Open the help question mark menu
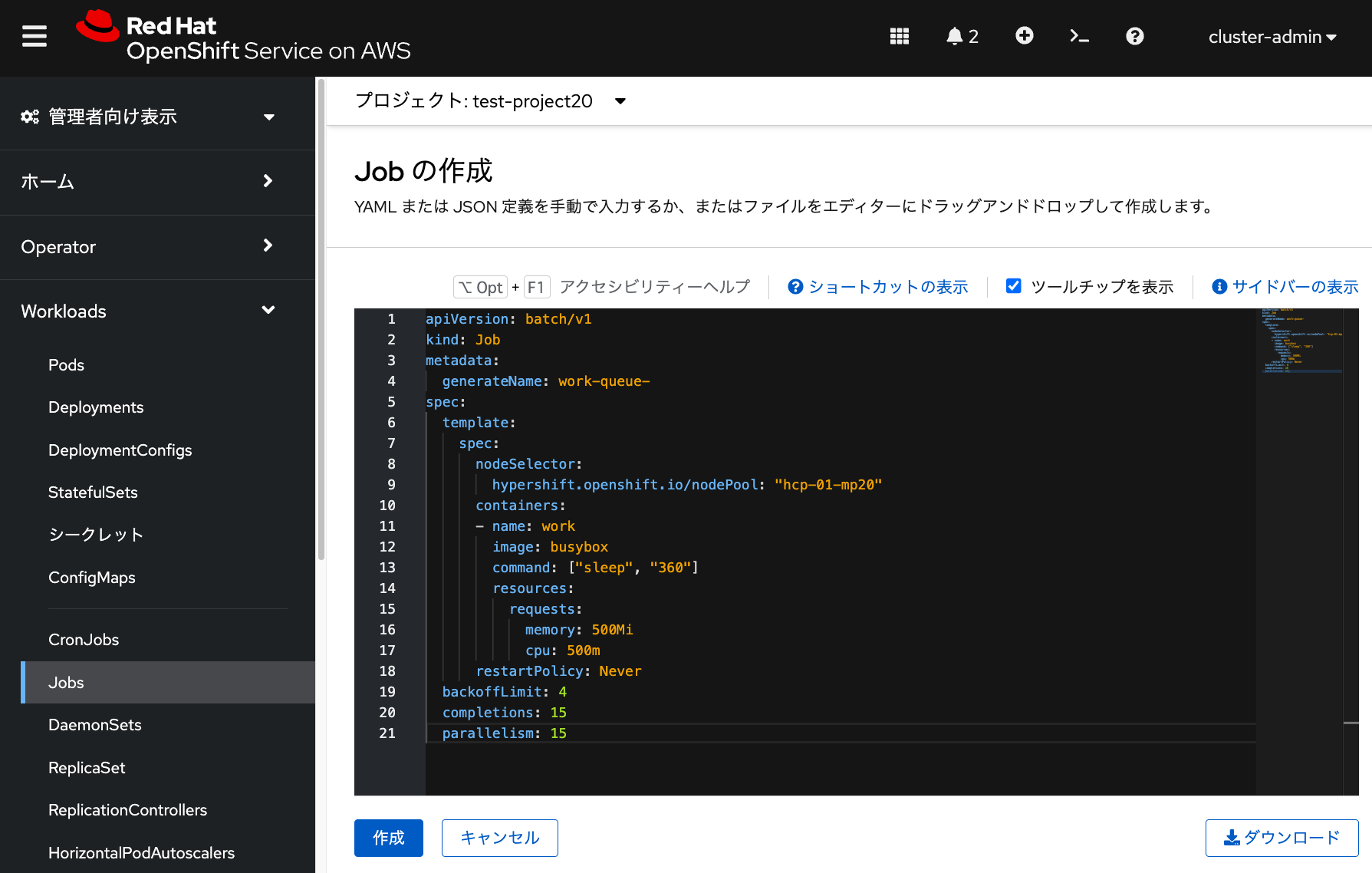Image resolution: width=1372 pixels, height=873 pixels. [1134, 36]
